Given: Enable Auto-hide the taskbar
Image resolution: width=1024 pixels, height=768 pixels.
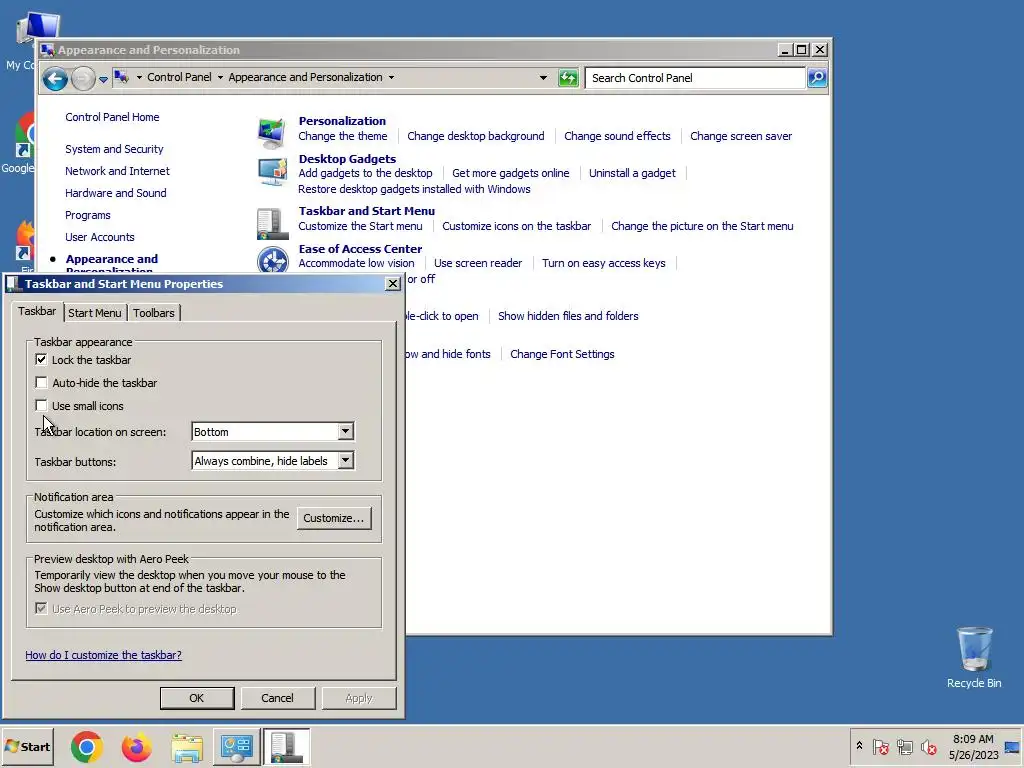Looking at the screenshot, I should [x=41, y=382].
